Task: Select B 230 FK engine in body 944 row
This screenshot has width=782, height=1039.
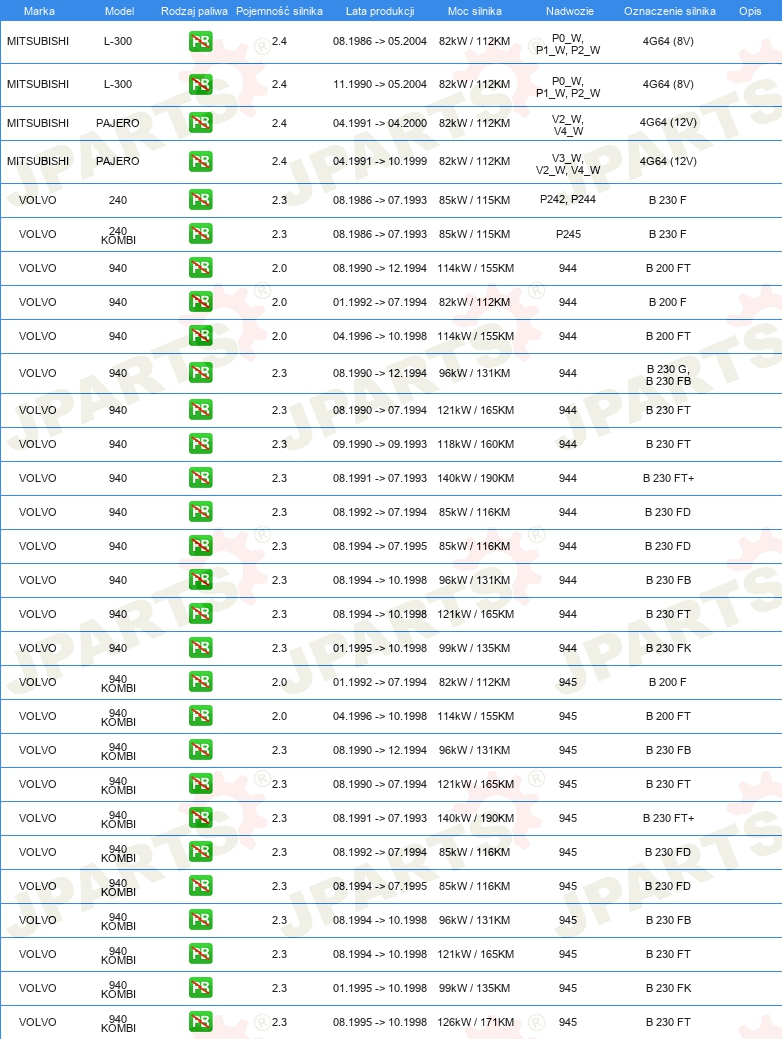Action: [x=668, y=648]
